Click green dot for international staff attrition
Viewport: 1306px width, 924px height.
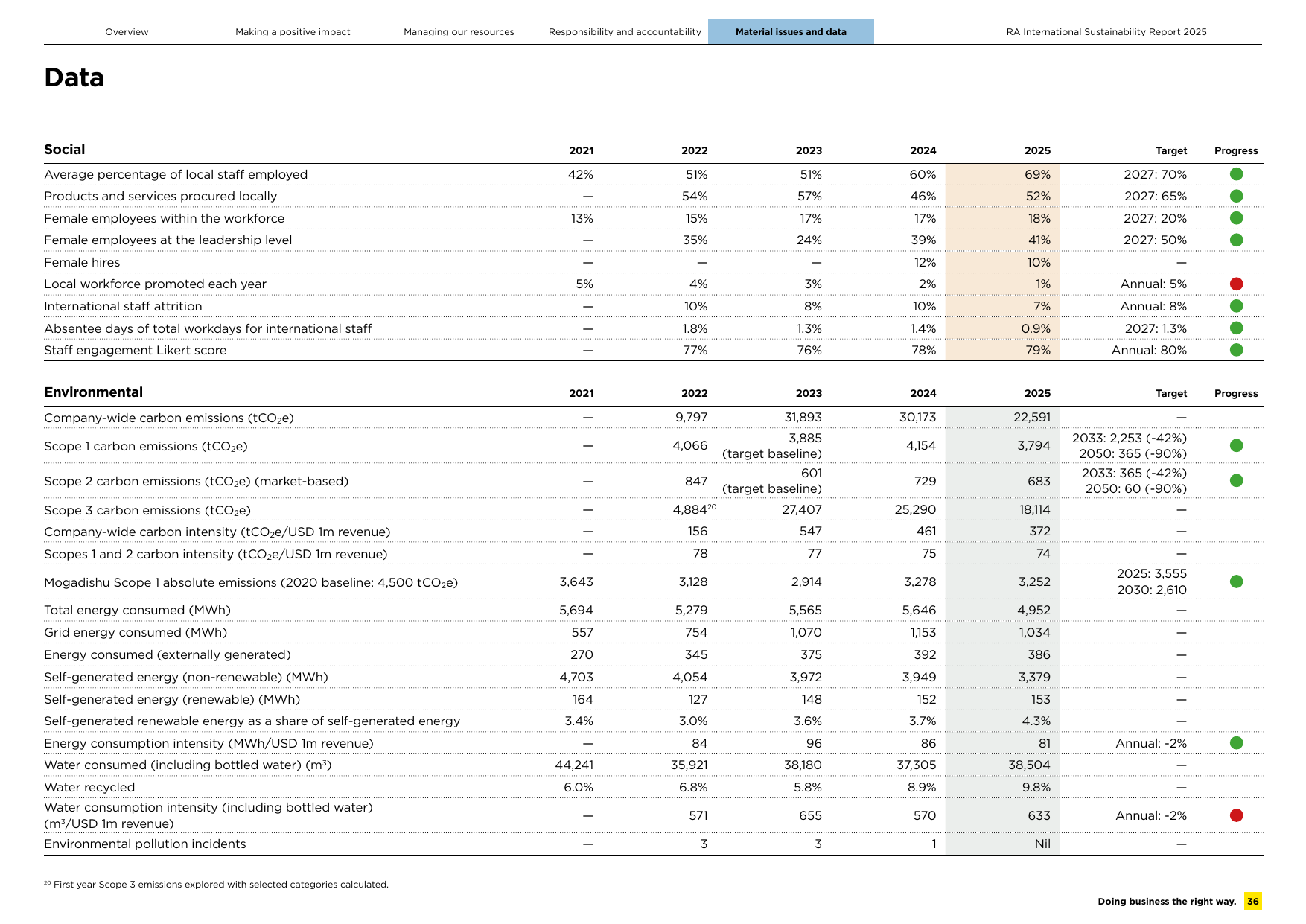click(1237, 306)
